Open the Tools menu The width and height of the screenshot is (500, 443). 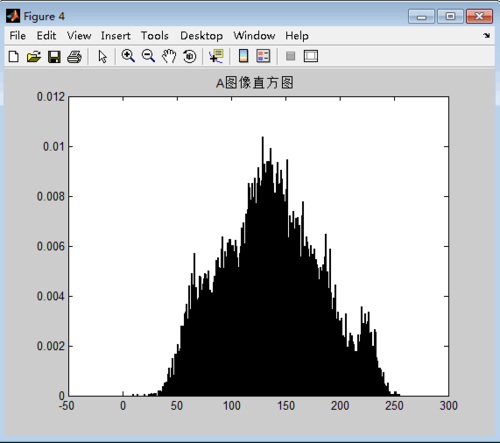tap(155, 35)
